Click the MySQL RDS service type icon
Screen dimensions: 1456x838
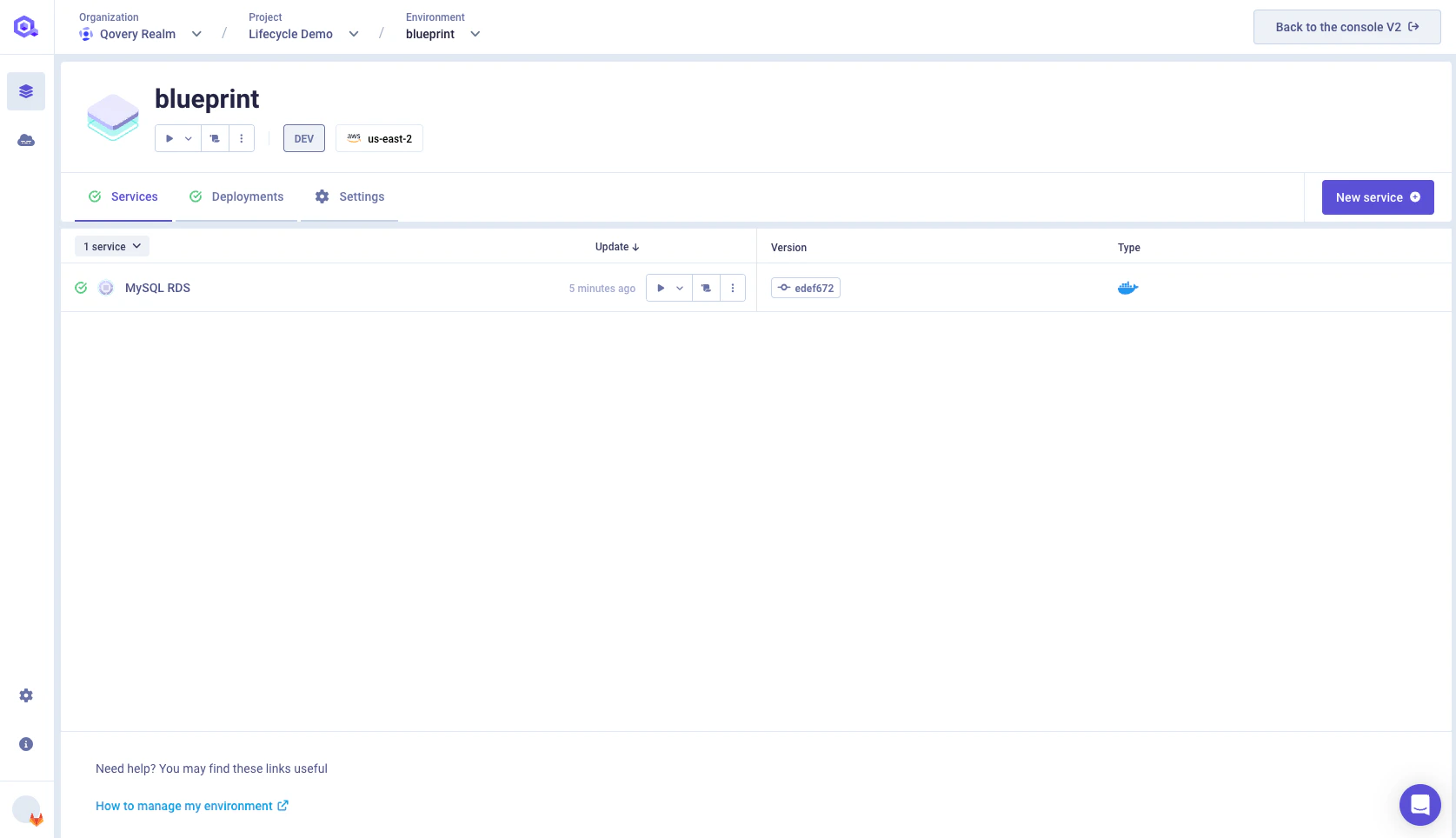pos(106,288)
